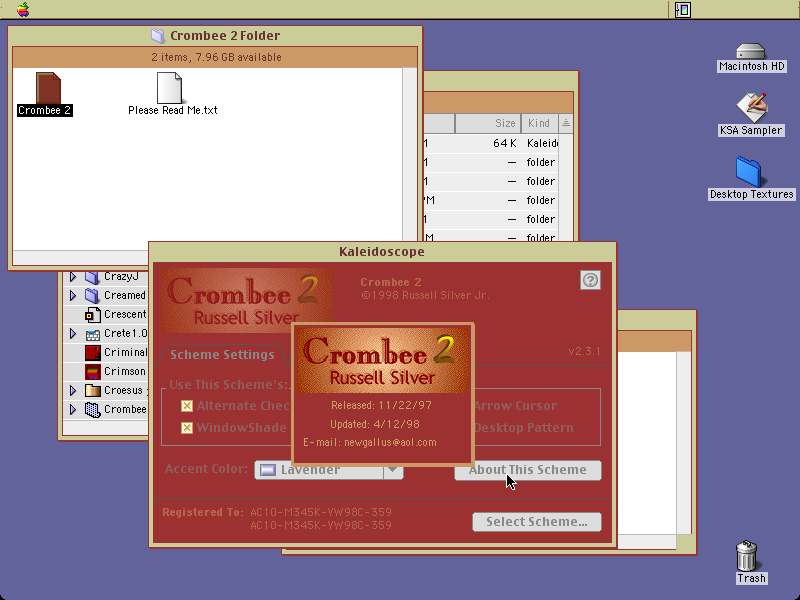
Task: Toggle sort order button in list header
Action: coord(566,123)
